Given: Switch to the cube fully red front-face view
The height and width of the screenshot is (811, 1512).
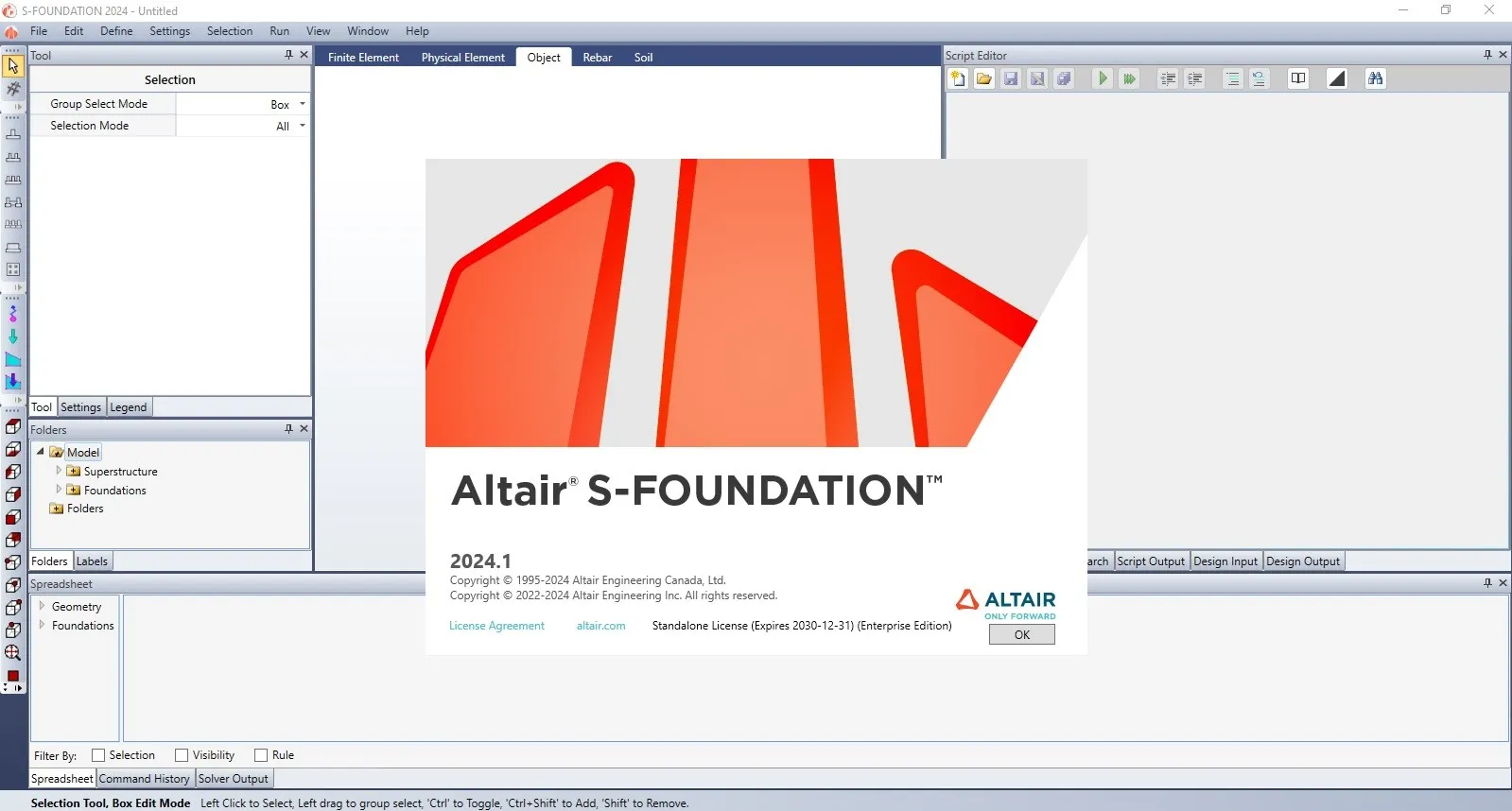Looking at the screenshot, I should click(13, 517).
